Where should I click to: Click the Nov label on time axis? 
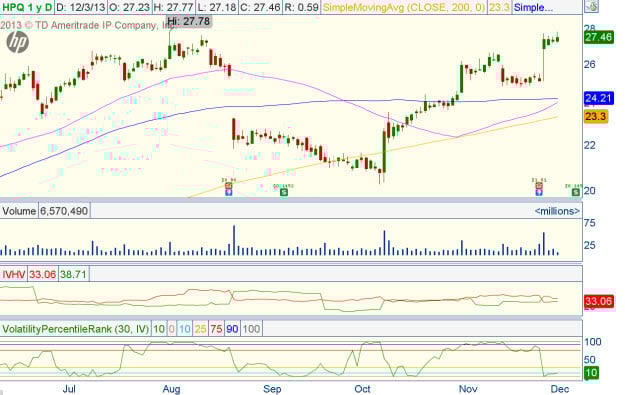click(x=468, y=389)
